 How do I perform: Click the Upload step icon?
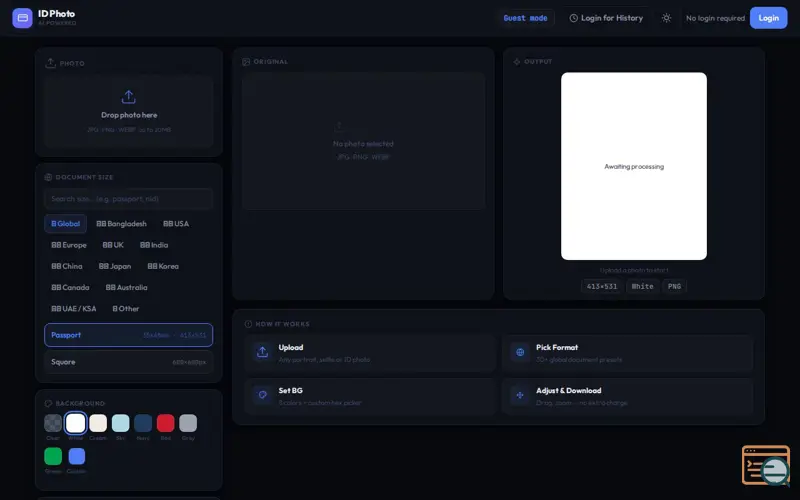pos(262,352)
